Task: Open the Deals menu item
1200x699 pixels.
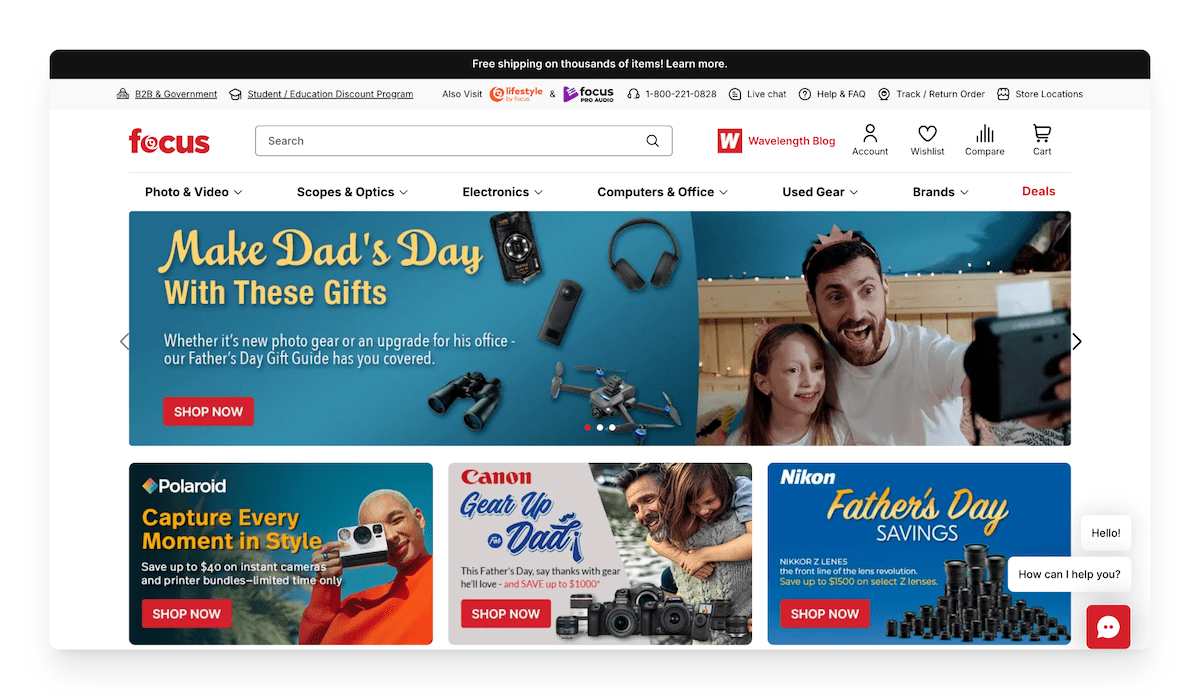Action: [1038, 191]
